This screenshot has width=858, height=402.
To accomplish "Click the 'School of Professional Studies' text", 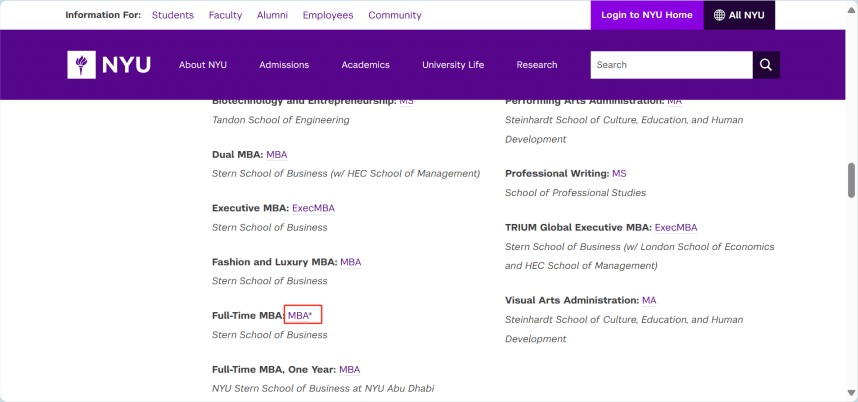I will click(575, 193).
